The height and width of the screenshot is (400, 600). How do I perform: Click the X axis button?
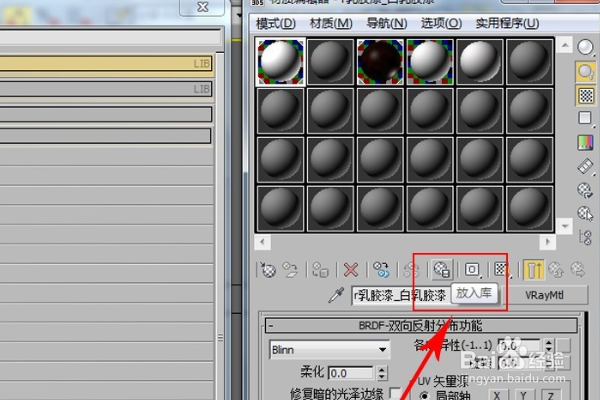coord(496,394)
